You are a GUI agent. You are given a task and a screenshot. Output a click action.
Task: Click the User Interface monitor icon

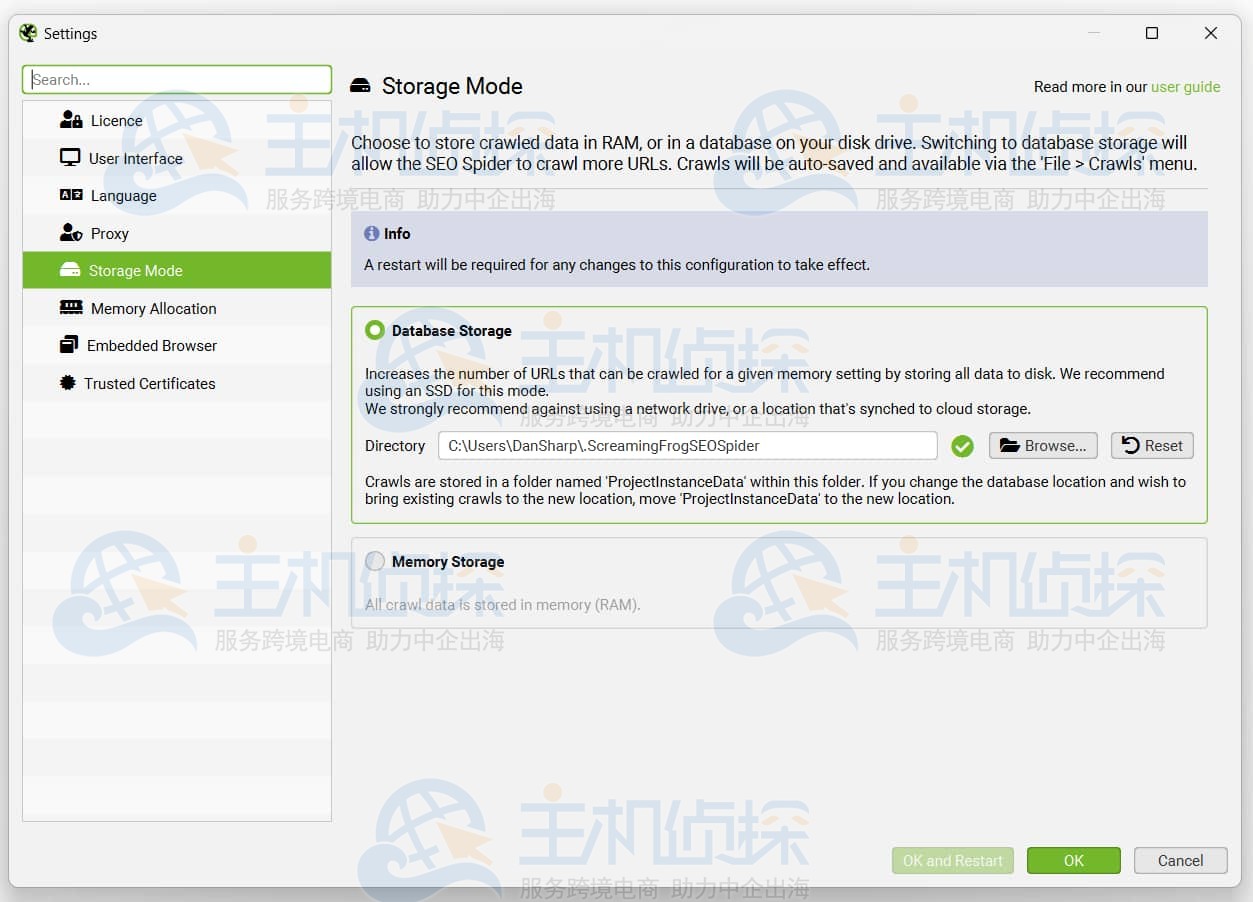pyautogui.click(x=70, y=158)
